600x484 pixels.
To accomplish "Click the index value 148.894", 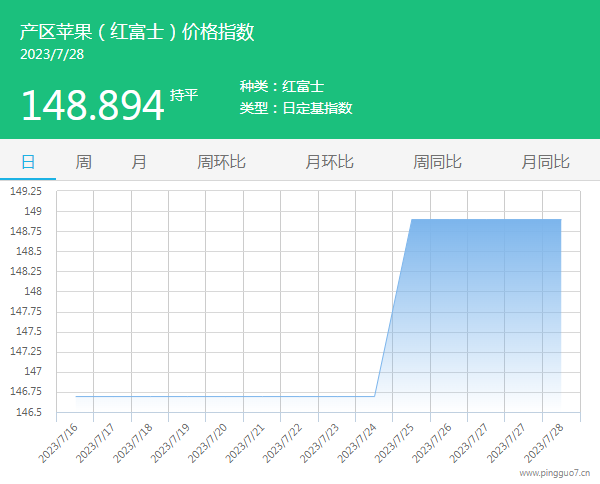I will click(92, 105).
